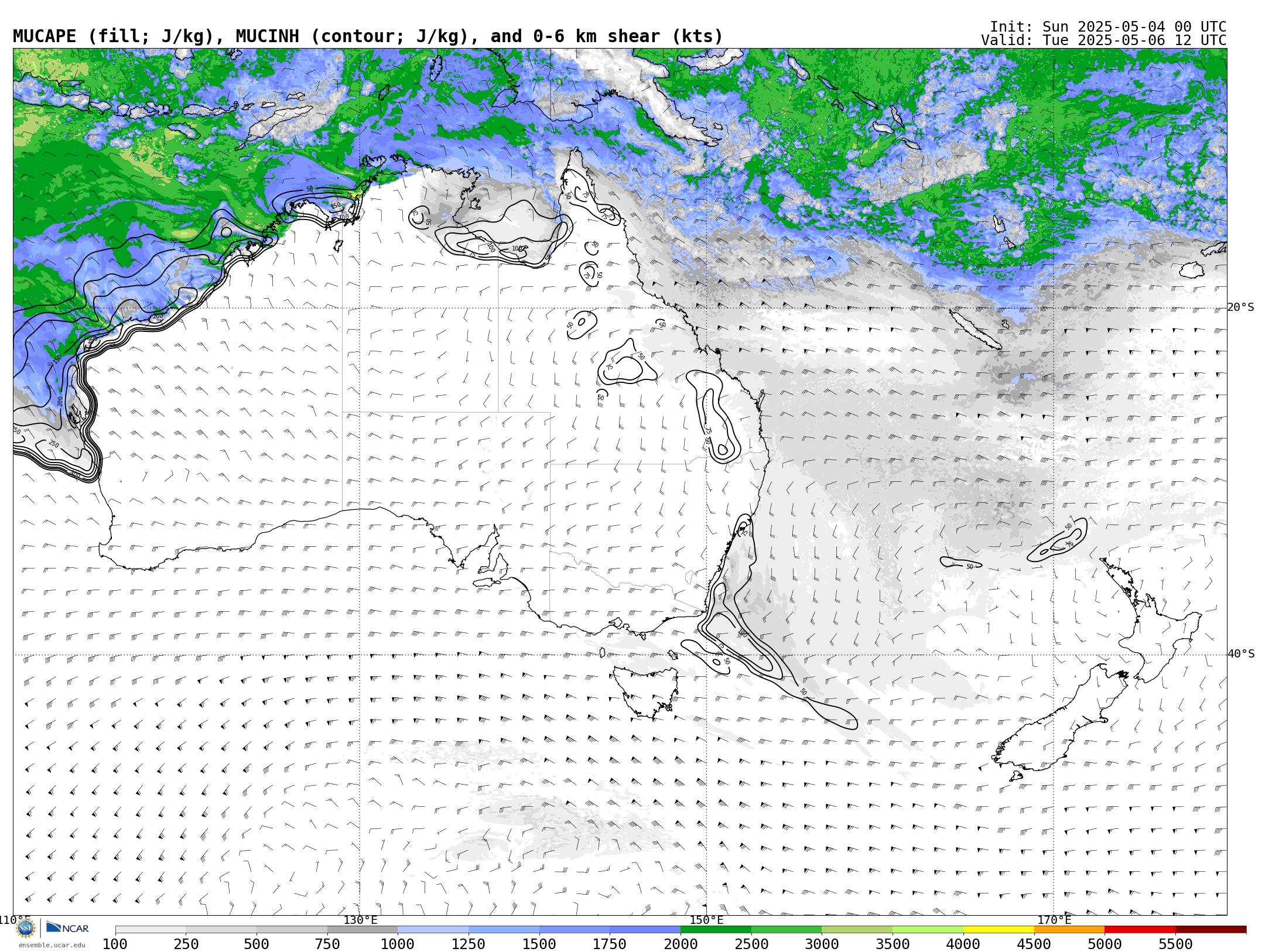The height and width of the screenshot is (952, 1265).
Task: Click the 170°E longitude label
Action: point(1054,920)
